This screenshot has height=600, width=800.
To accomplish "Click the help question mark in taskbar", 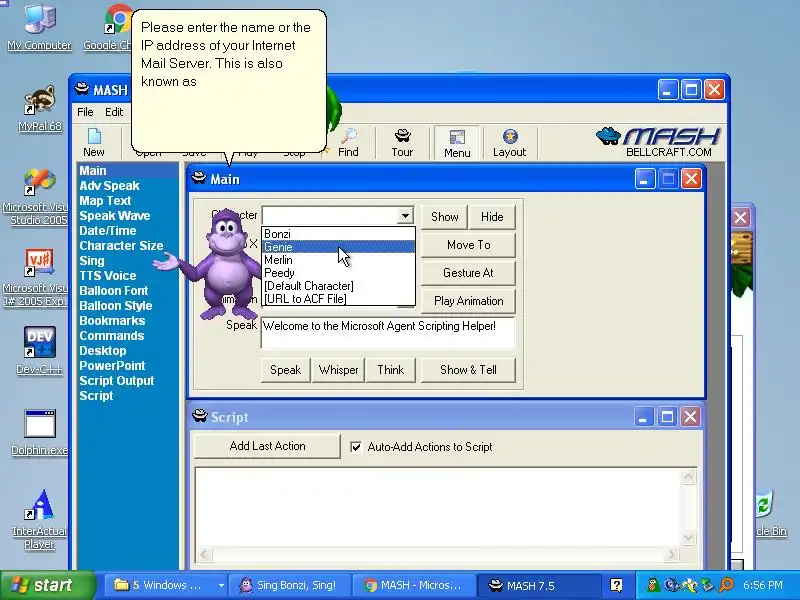I will [x=616, y=585].
